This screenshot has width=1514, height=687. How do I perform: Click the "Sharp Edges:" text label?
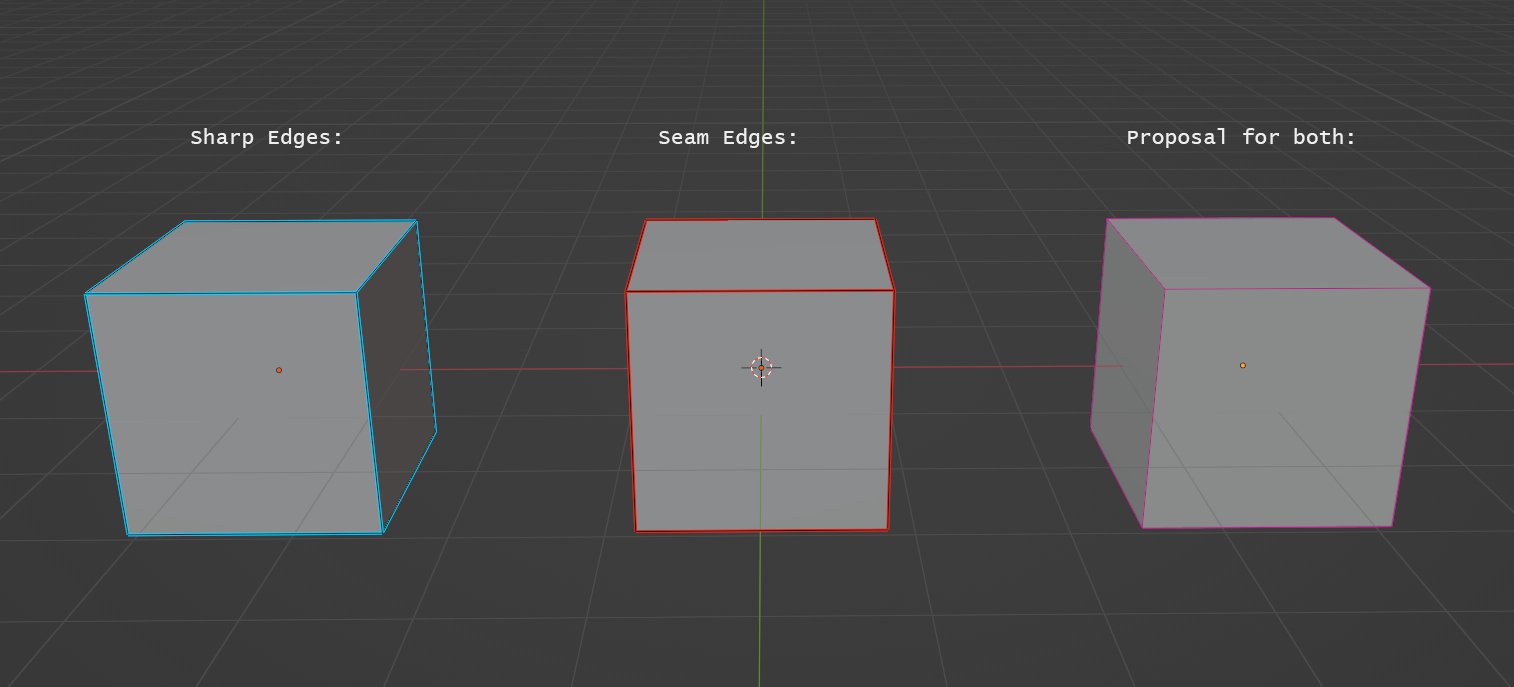click(267, 138)
